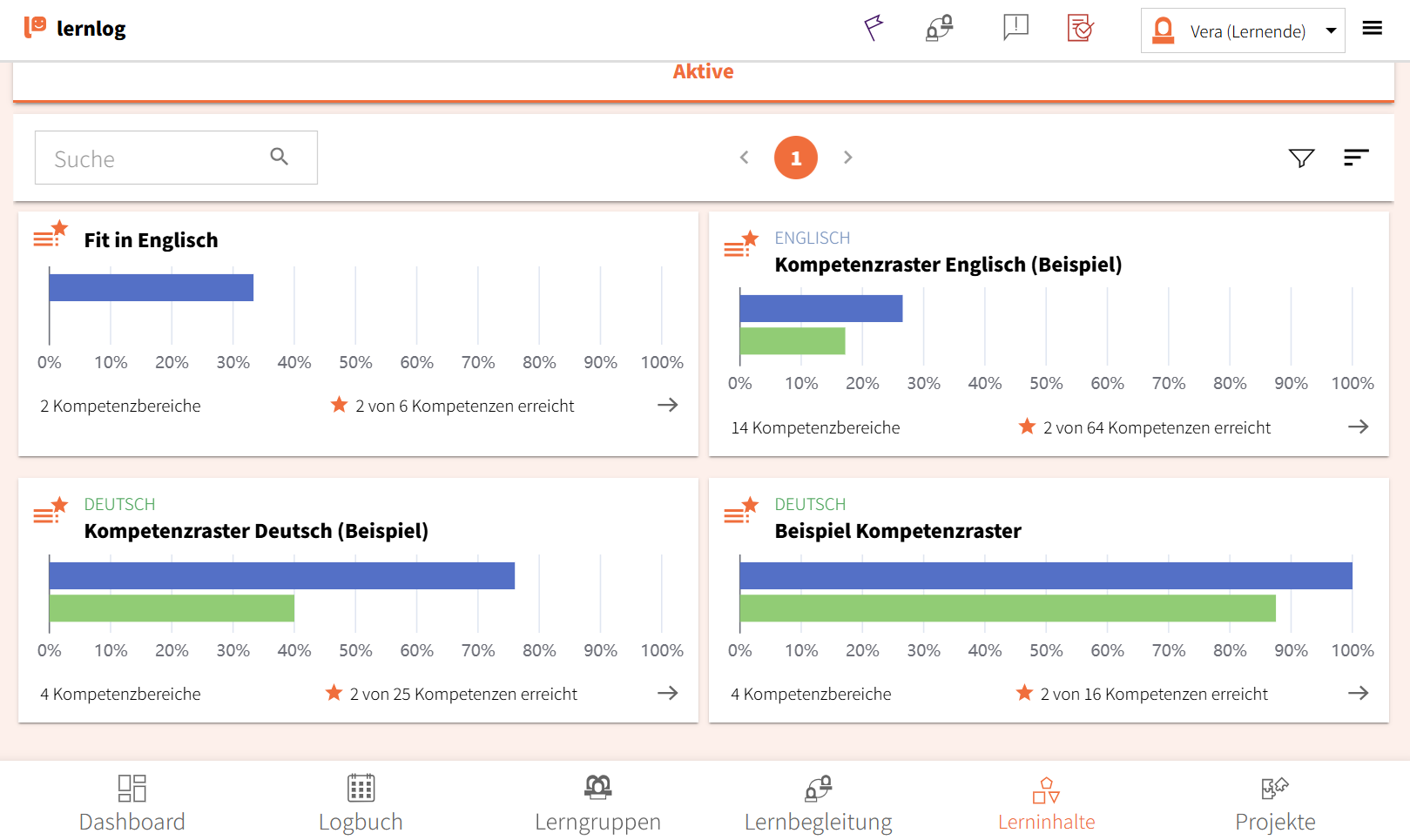This screenshot has height=840, width=1410.
Task: Open the feedback speech bubble icon
Action: tap(1015, 28)
